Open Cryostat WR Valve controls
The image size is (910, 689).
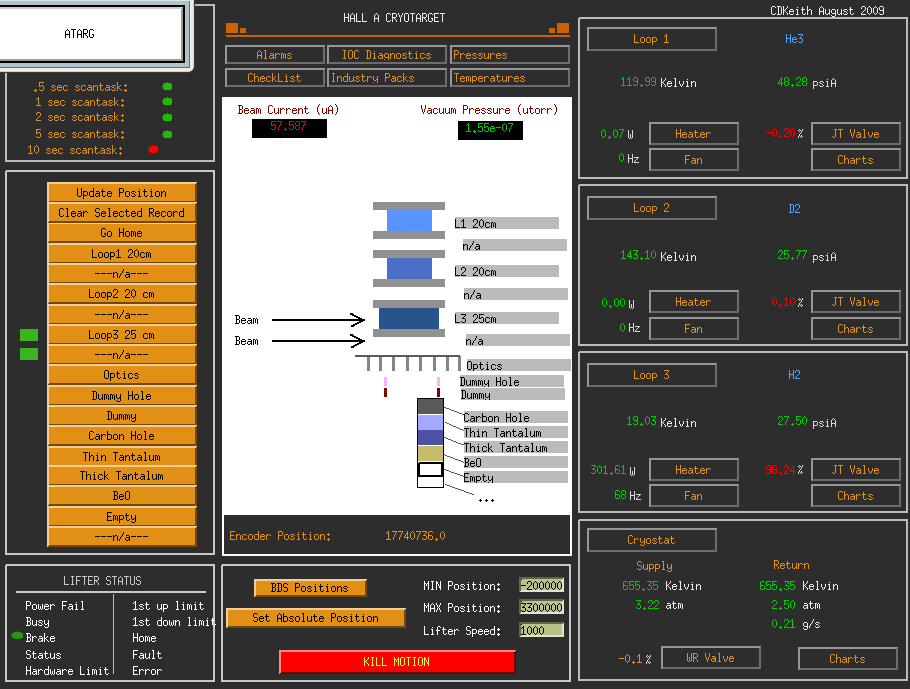click(711, 658)
